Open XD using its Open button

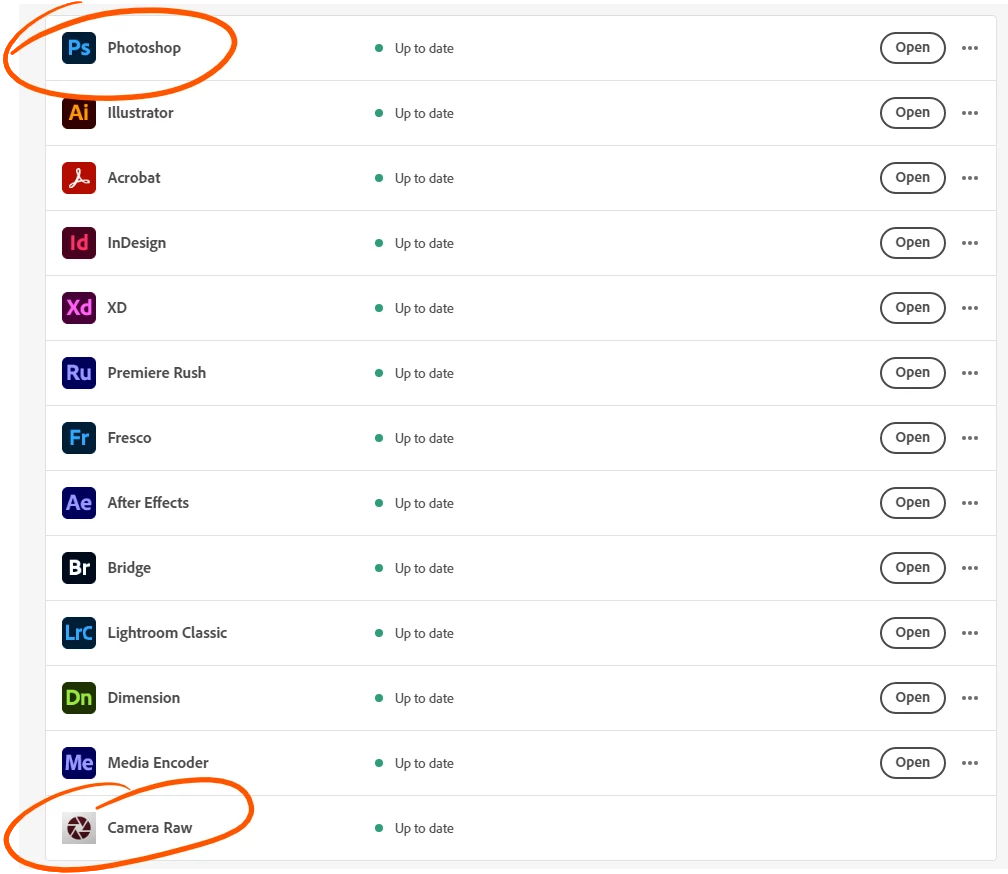(x=912, y=307)
